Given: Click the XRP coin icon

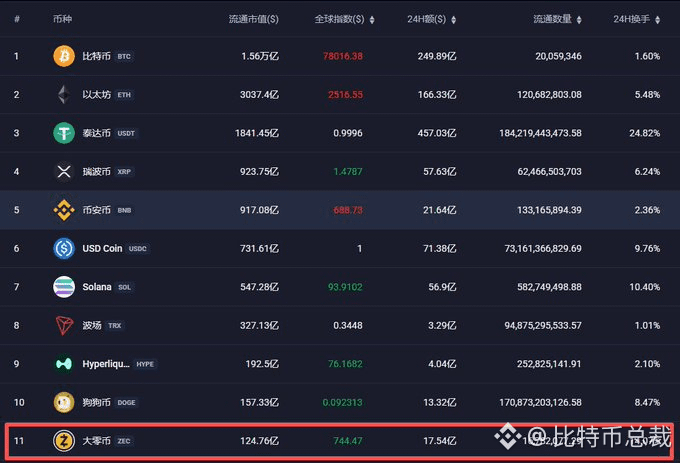Looking at the screenshot, I should click(64, 172).
